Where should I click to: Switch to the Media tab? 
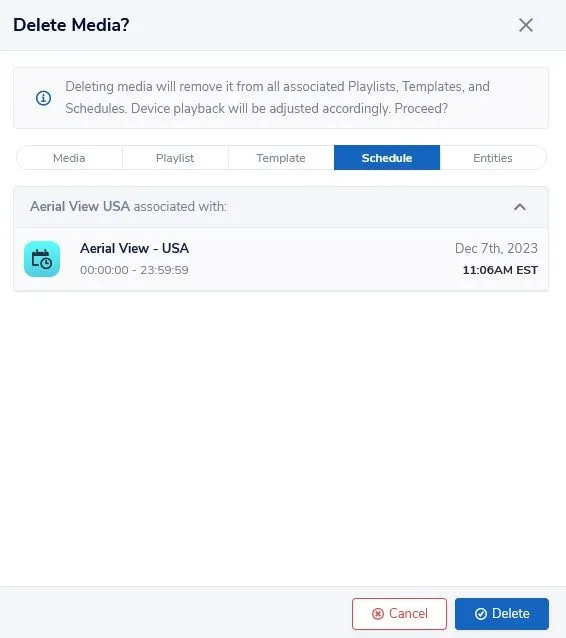click(69, 158)
